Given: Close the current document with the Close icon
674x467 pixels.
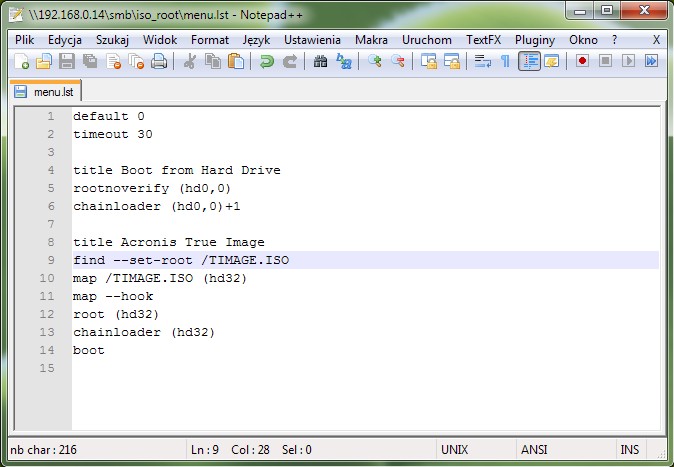Looking at the screenshot, I should click(x=113, y=61).
